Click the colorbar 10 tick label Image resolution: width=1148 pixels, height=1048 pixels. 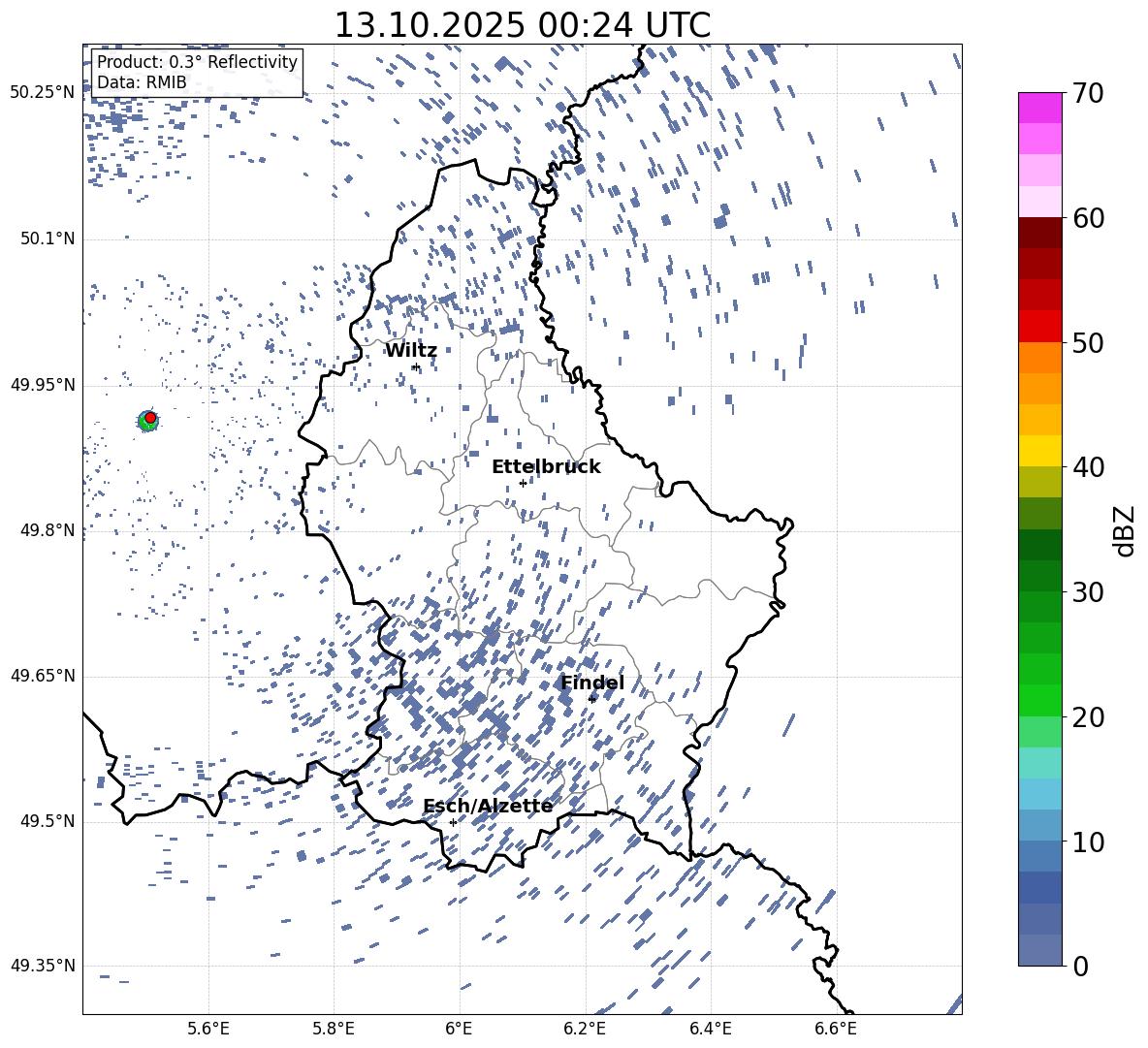[1088, 842]
